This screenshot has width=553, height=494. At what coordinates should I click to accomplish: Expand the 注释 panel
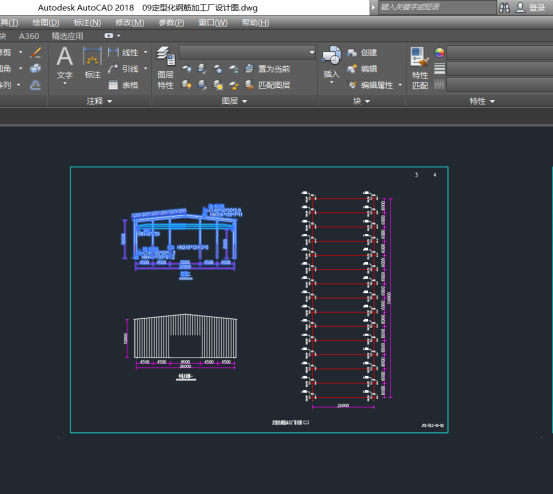99,101
